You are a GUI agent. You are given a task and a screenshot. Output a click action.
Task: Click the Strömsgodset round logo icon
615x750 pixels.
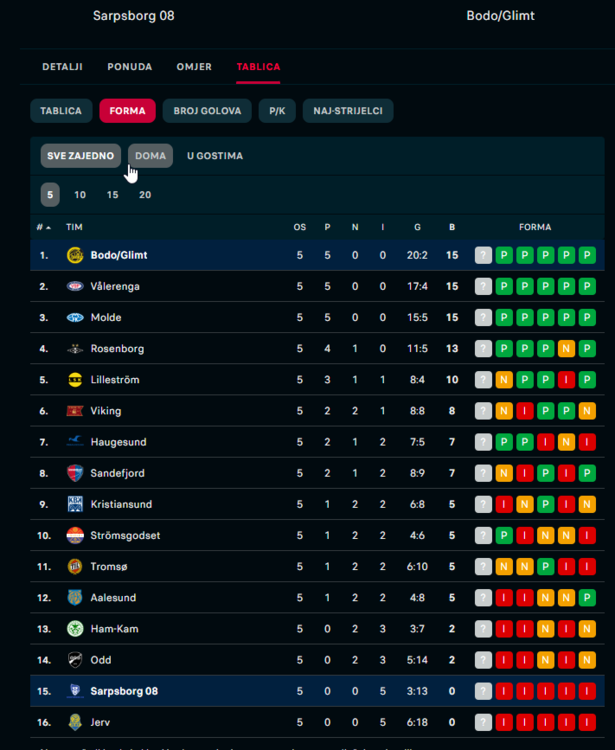pyautogui.click(x=75, y=535)
